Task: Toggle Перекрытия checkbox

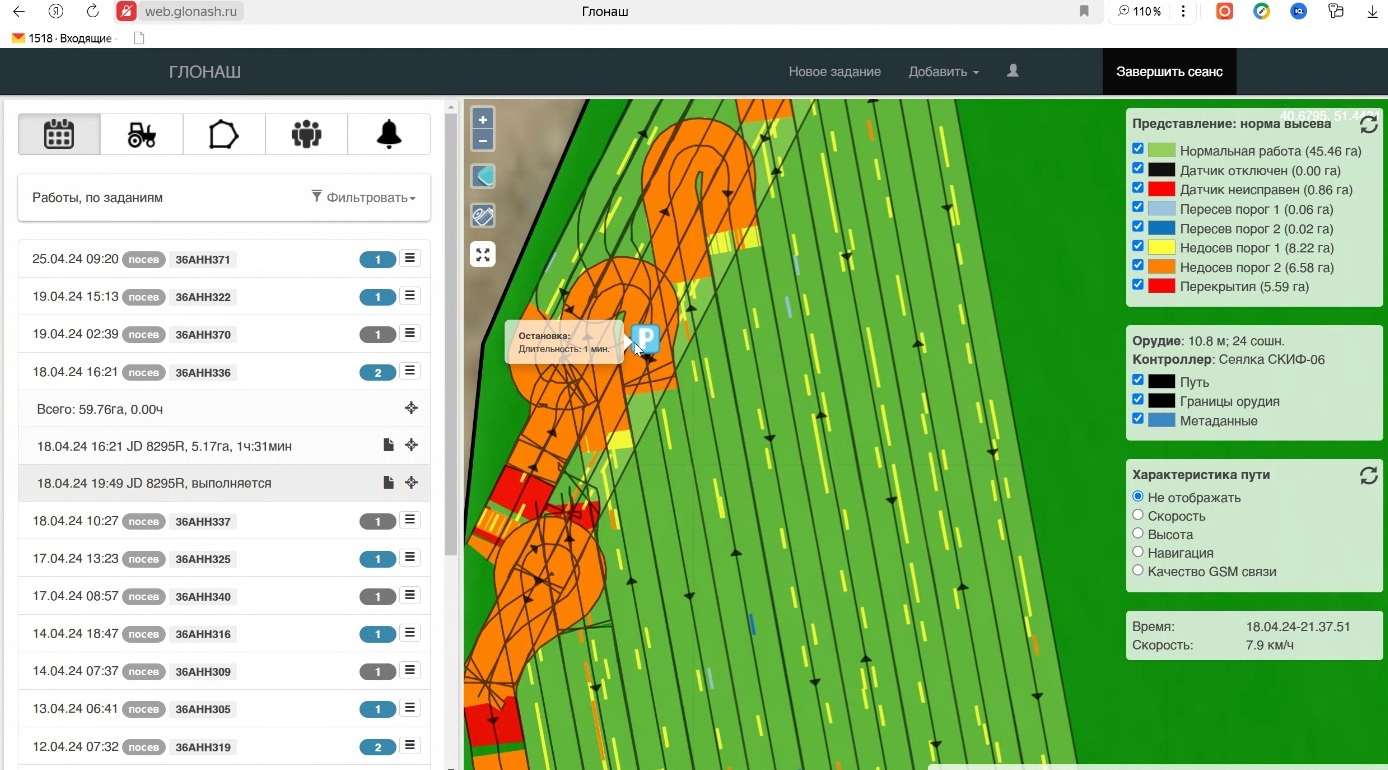Action: pos(1138,285)
